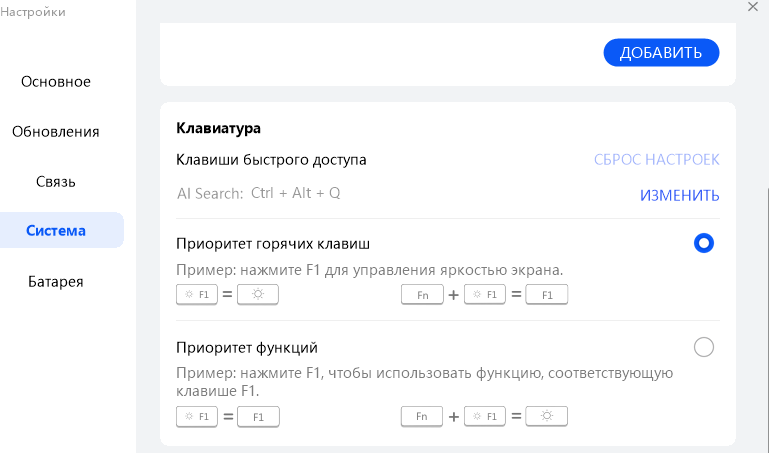The width and height of the screenshot is (769, 453).
Task: Enable the Приоритет функций radio button
Action: pos(704,347)
